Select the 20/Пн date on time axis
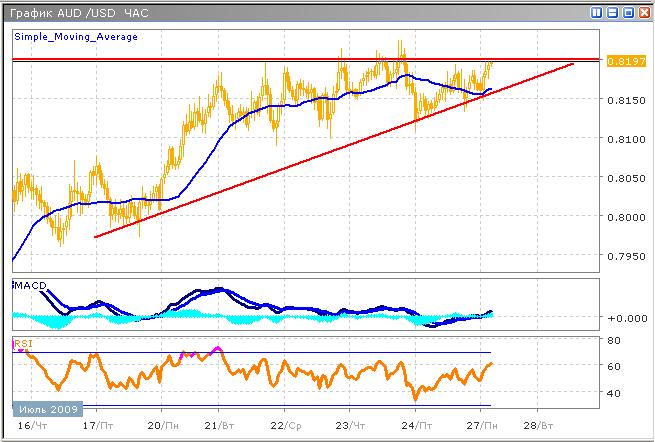 160,425
